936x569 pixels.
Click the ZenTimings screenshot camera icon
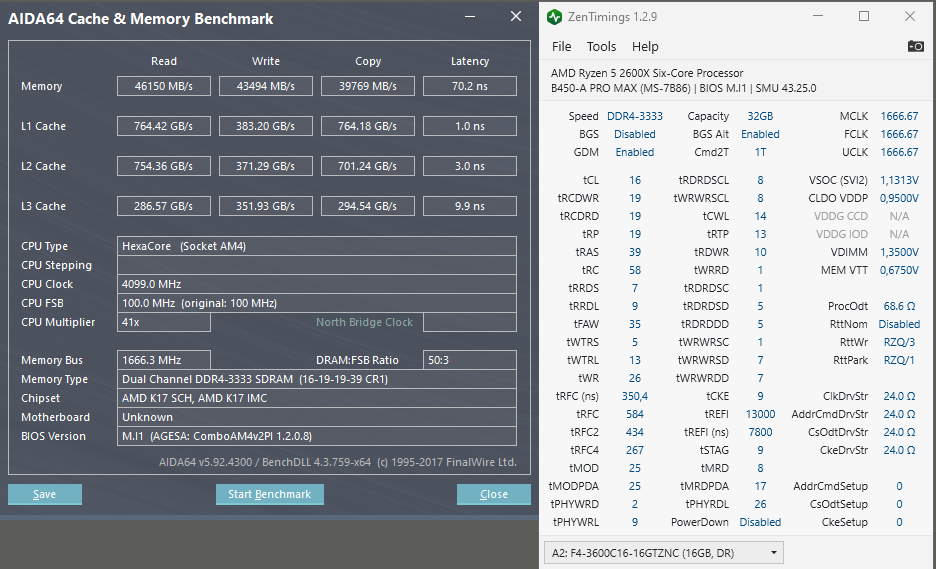[915, 46]
